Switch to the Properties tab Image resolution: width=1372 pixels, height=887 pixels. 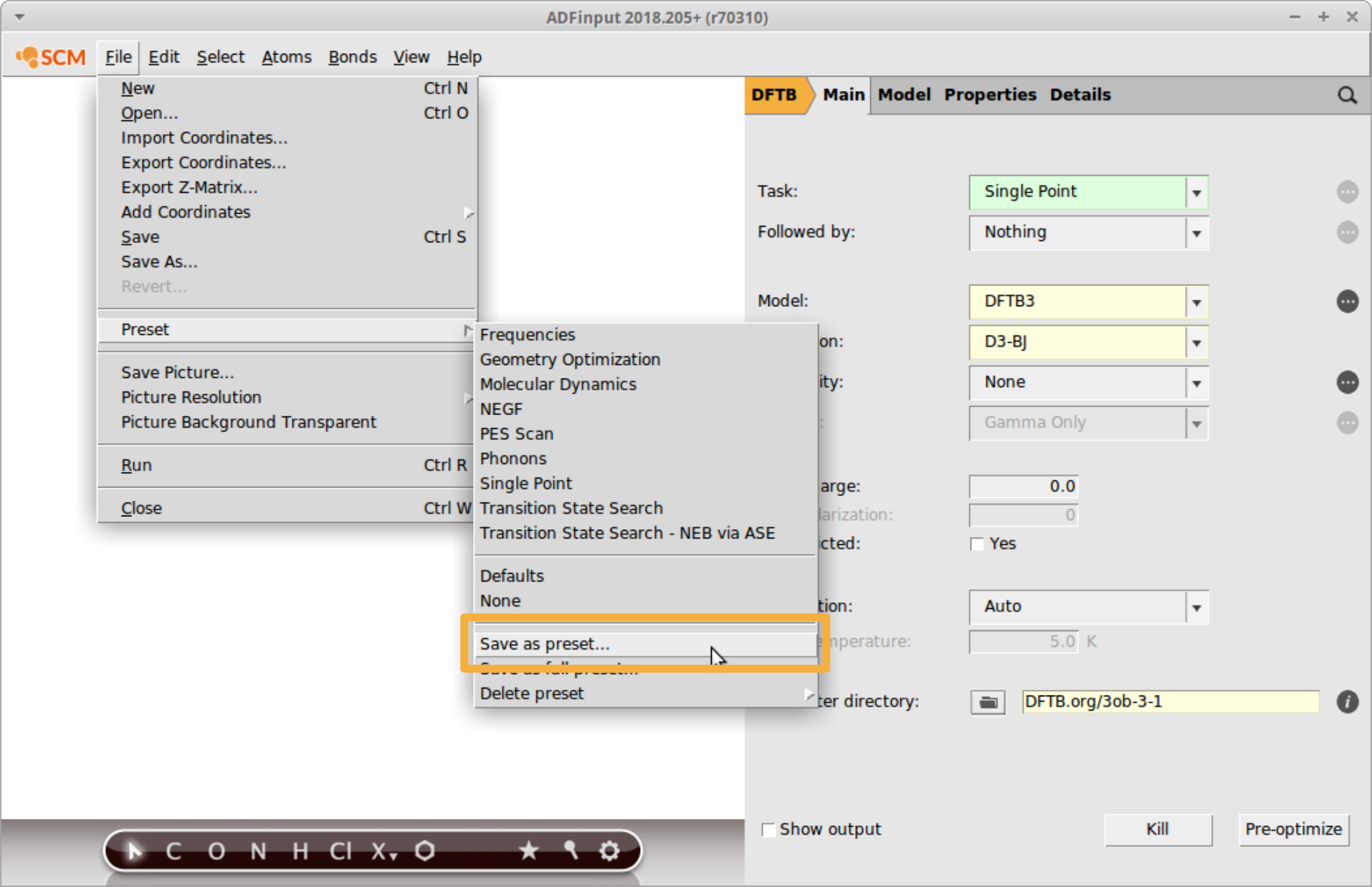990,95
